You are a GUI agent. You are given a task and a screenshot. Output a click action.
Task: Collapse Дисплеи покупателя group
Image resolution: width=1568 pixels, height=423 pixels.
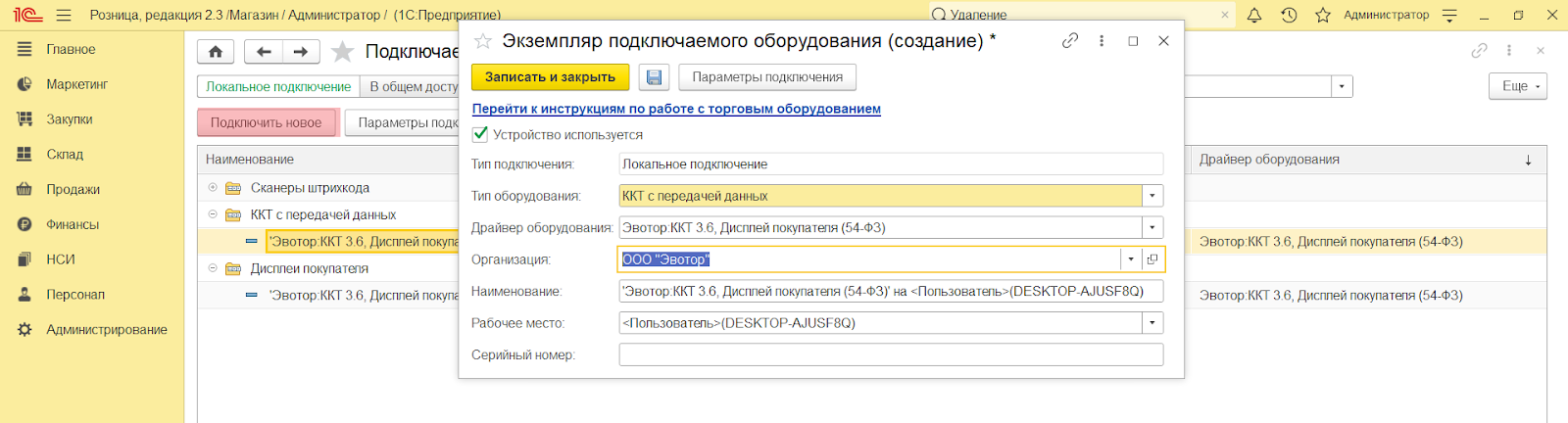[x=213, y=267]
